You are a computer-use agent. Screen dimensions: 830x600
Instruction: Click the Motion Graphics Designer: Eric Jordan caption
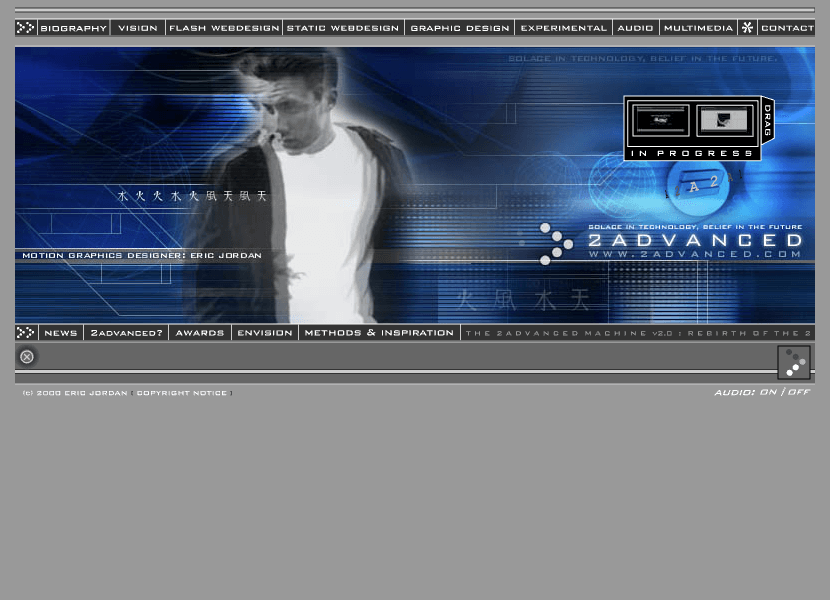142,255
